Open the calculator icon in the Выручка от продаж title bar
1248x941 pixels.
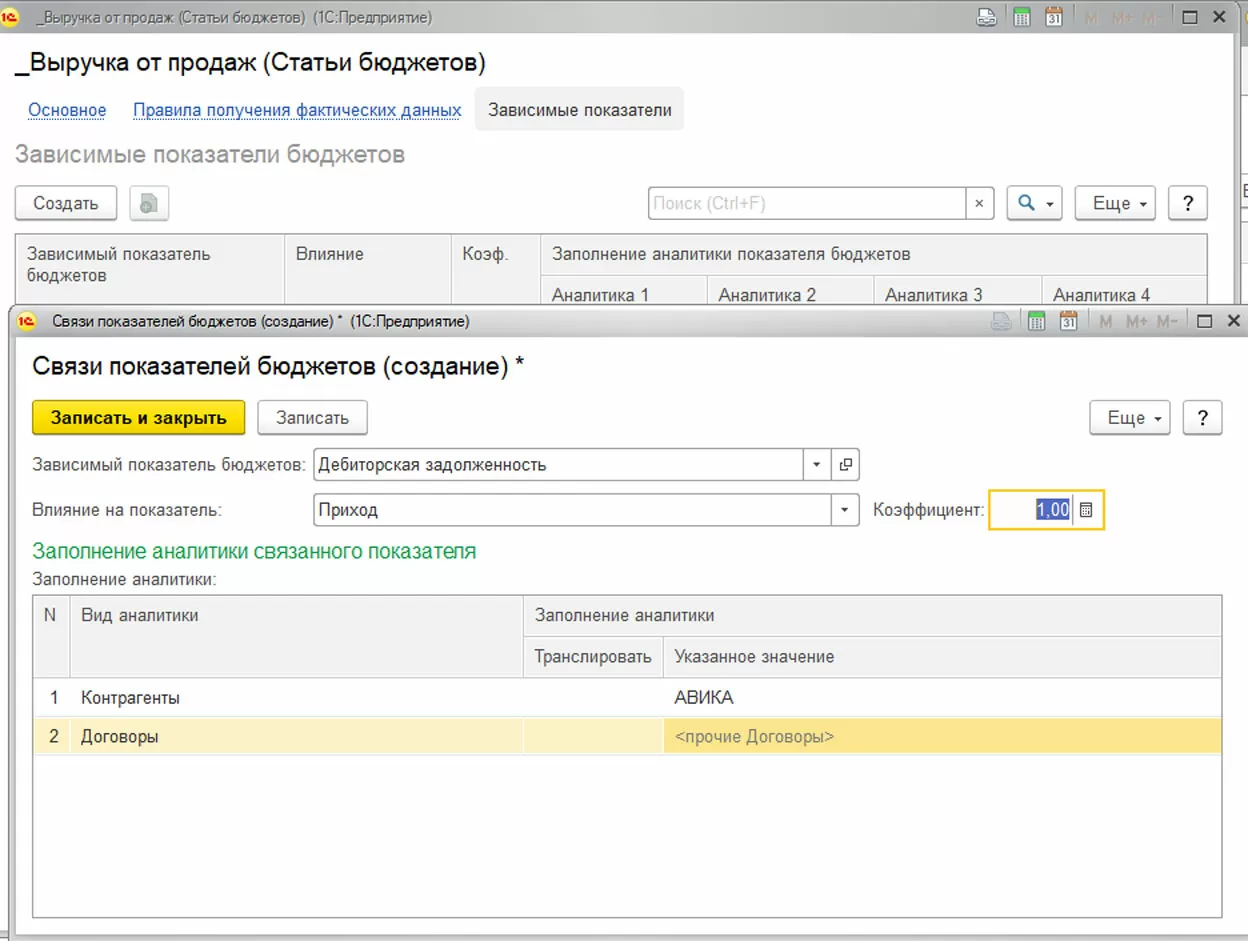point(1021,18)
